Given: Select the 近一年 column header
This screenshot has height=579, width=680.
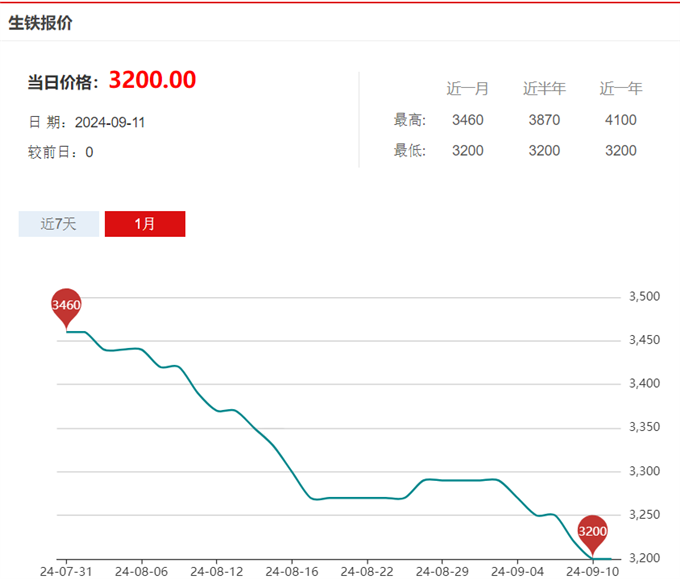Looking at the screenshot, I should point(621,89).
